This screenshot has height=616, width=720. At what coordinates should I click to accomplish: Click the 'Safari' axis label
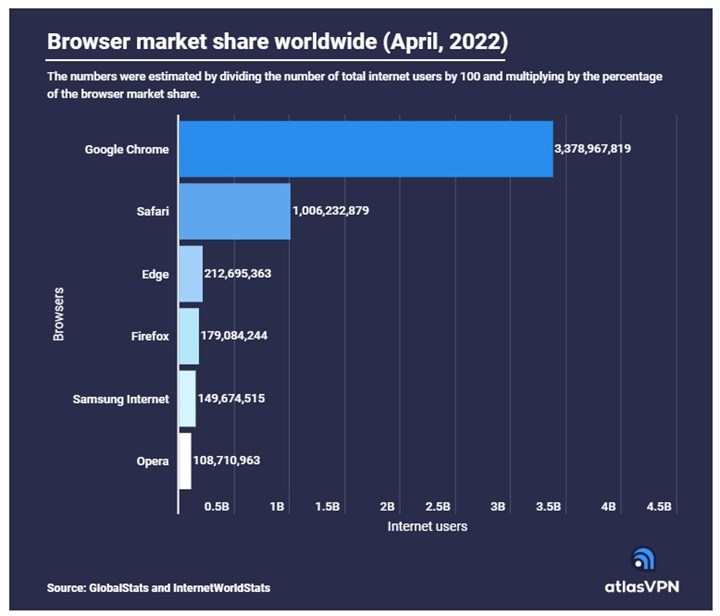[153, 211]
